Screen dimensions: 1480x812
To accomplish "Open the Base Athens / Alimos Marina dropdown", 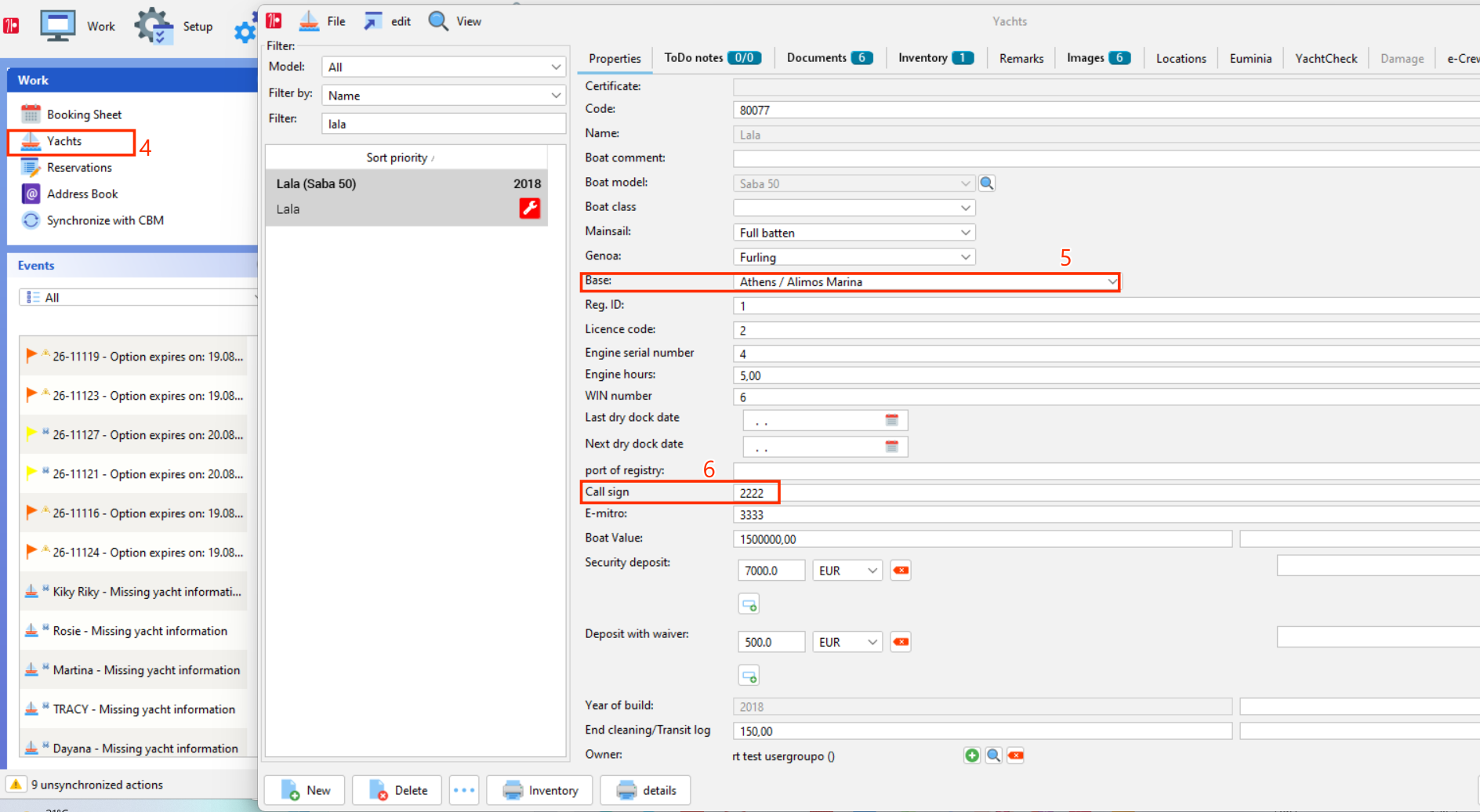I will [927, 282].
